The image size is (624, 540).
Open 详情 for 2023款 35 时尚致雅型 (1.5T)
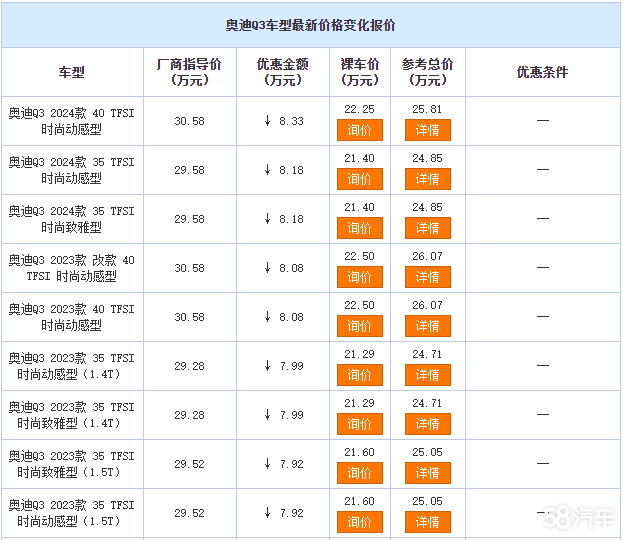pyautogui.click(x=428, y=473)
